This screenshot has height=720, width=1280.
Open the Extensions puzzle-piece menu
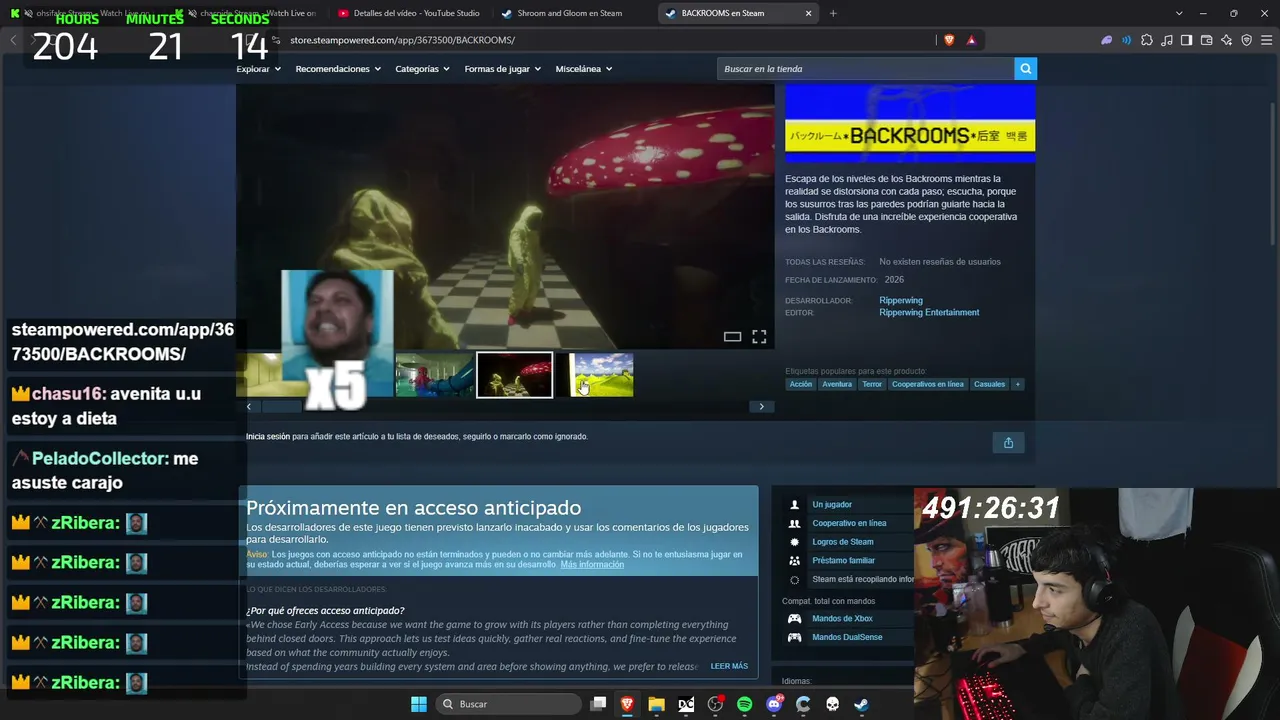pyautogui.click(x=1147, y=40)
